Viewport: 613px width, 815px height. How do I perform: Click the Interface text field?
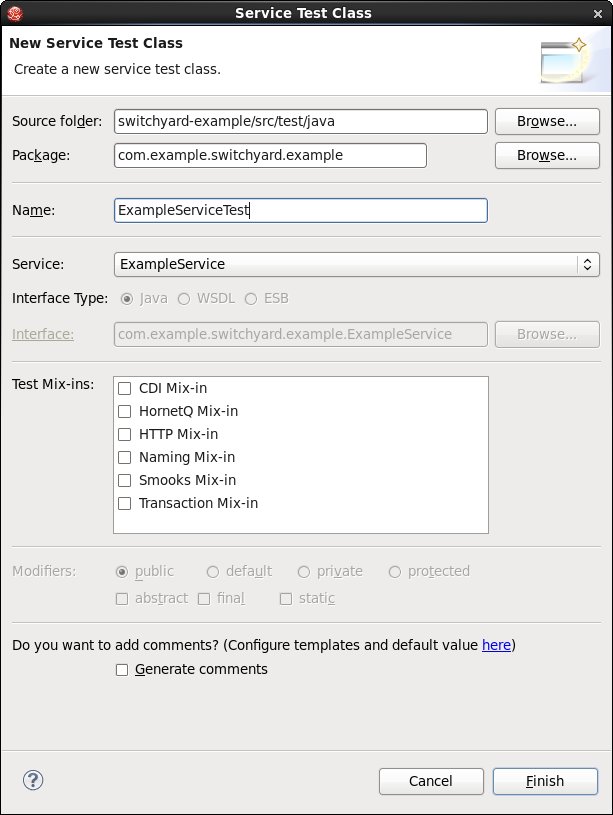pyautogui.click(x=301, y=334)
